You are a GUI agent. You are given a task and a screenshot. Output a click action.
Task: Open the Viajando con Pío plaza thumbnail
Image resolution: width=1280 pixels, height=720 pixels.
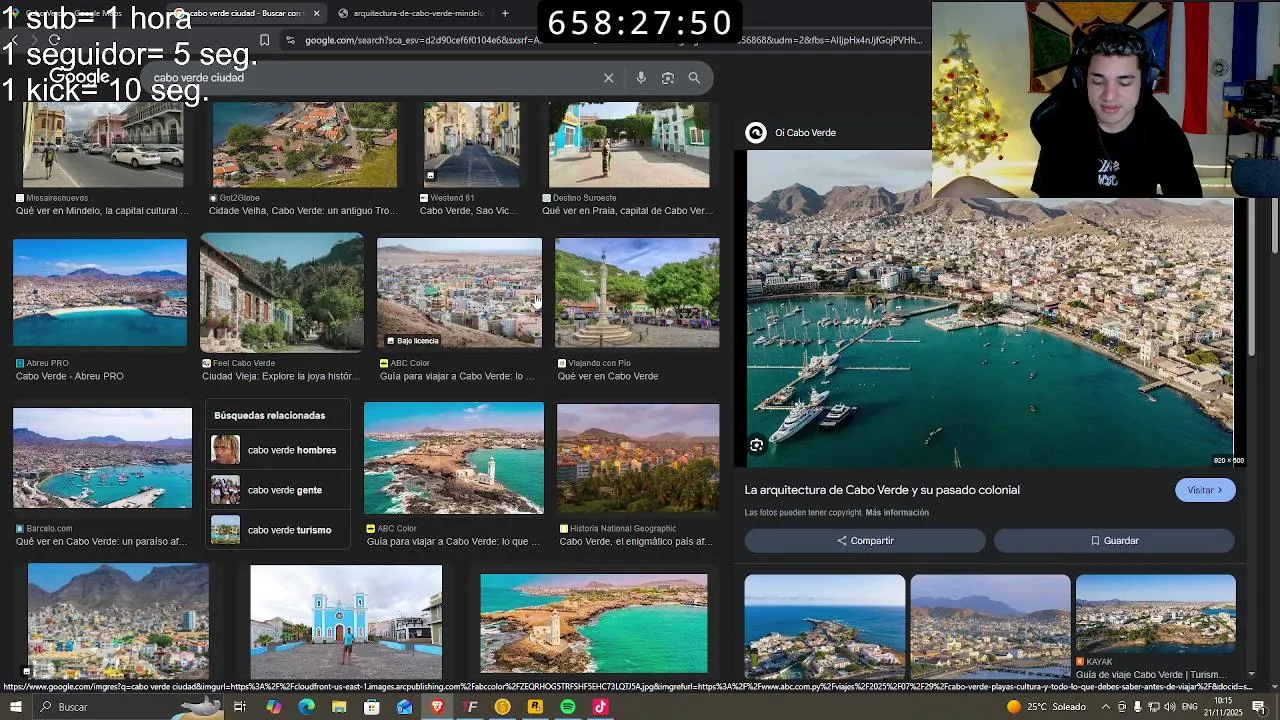637,292
